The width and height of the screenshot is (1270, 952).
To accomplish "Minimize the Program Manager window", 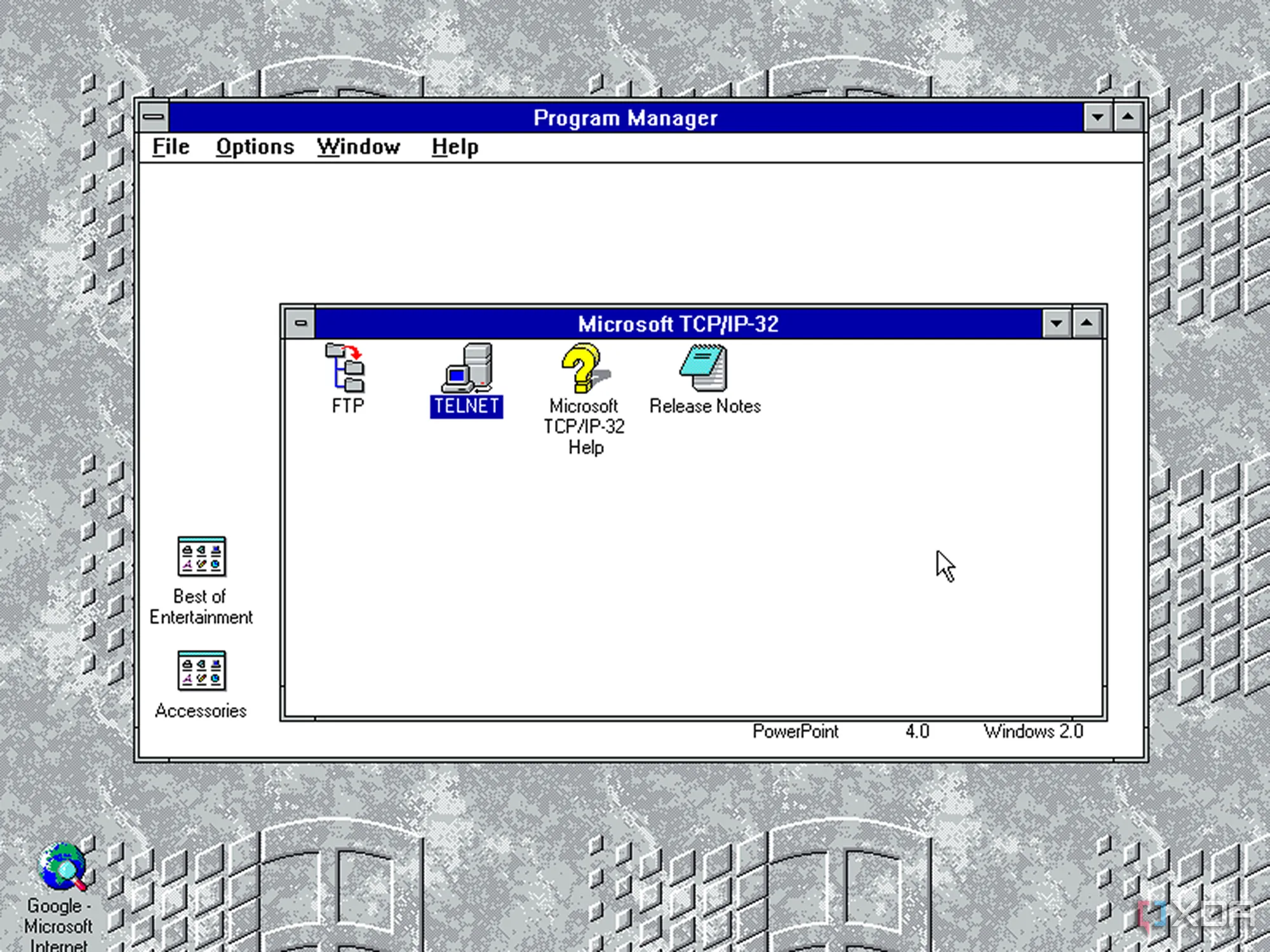I will (x=1097, y=117).
